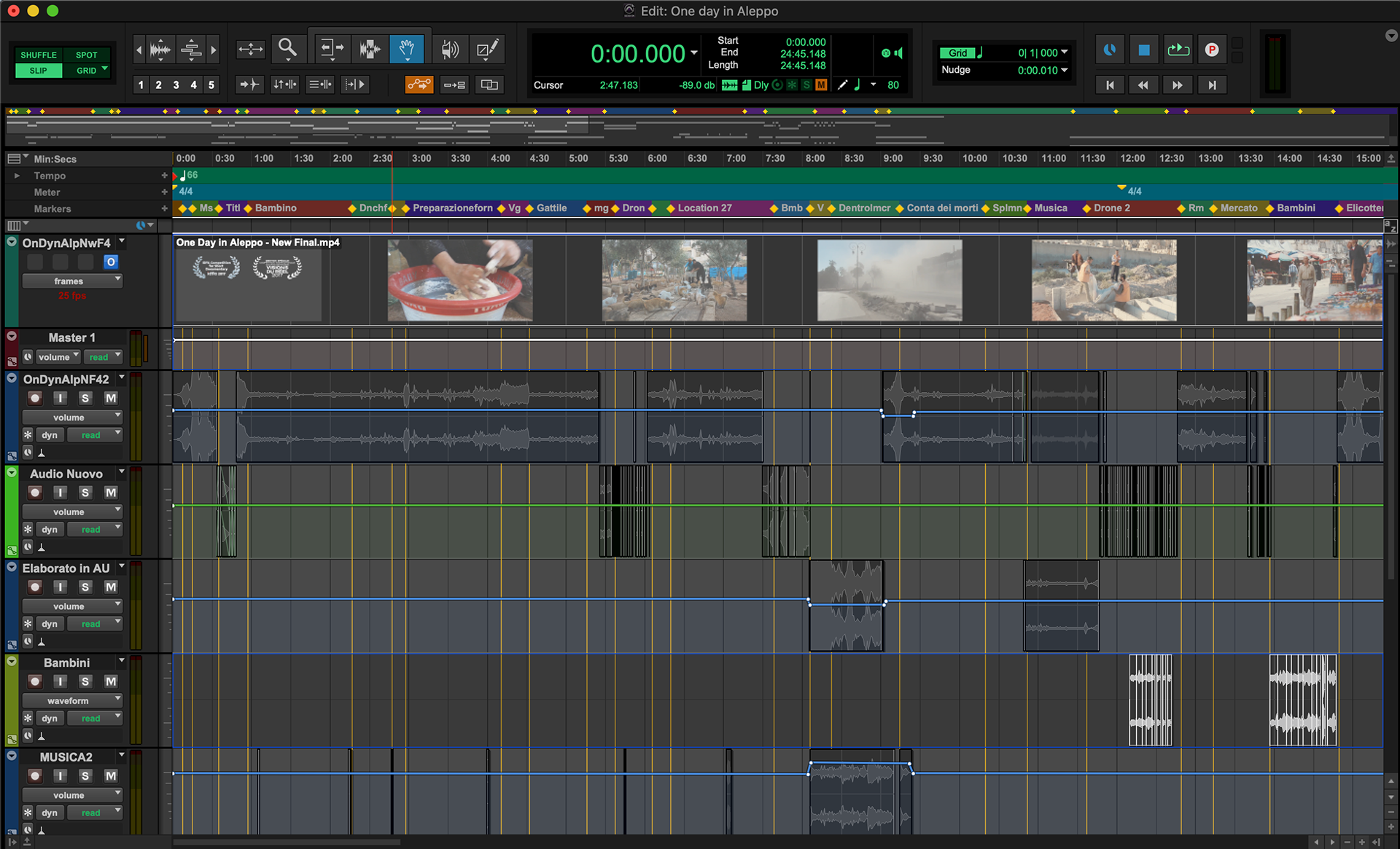The height and width of the screenshot is (849, 1400).
Task: Select the Scrubber speaker tool
Action: click(x=450, y=49)
